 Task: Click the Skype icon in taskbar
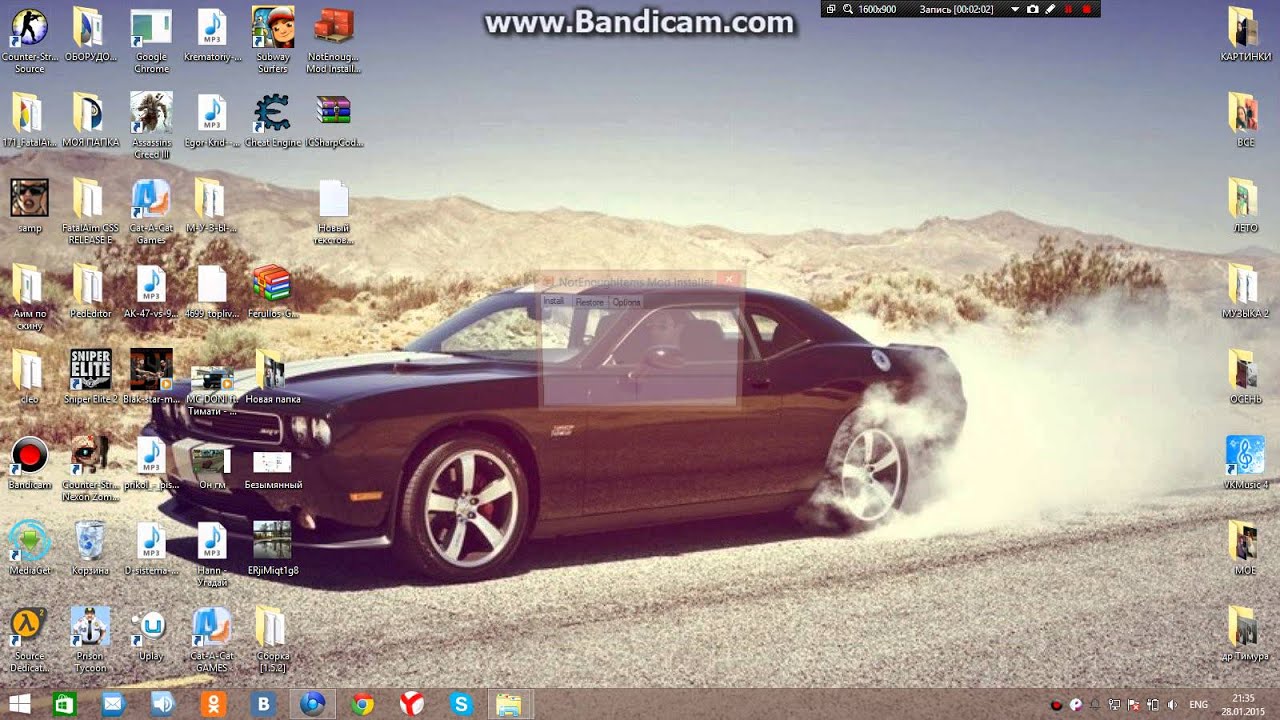click(461, 704)
